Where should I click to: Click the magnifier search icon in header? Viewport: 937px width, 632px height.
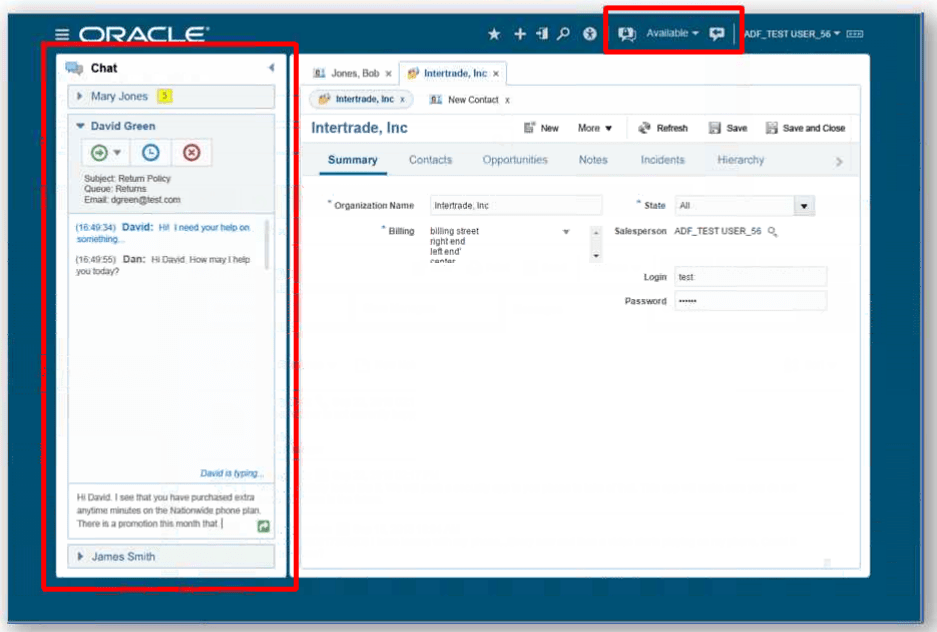pos(564,34)
